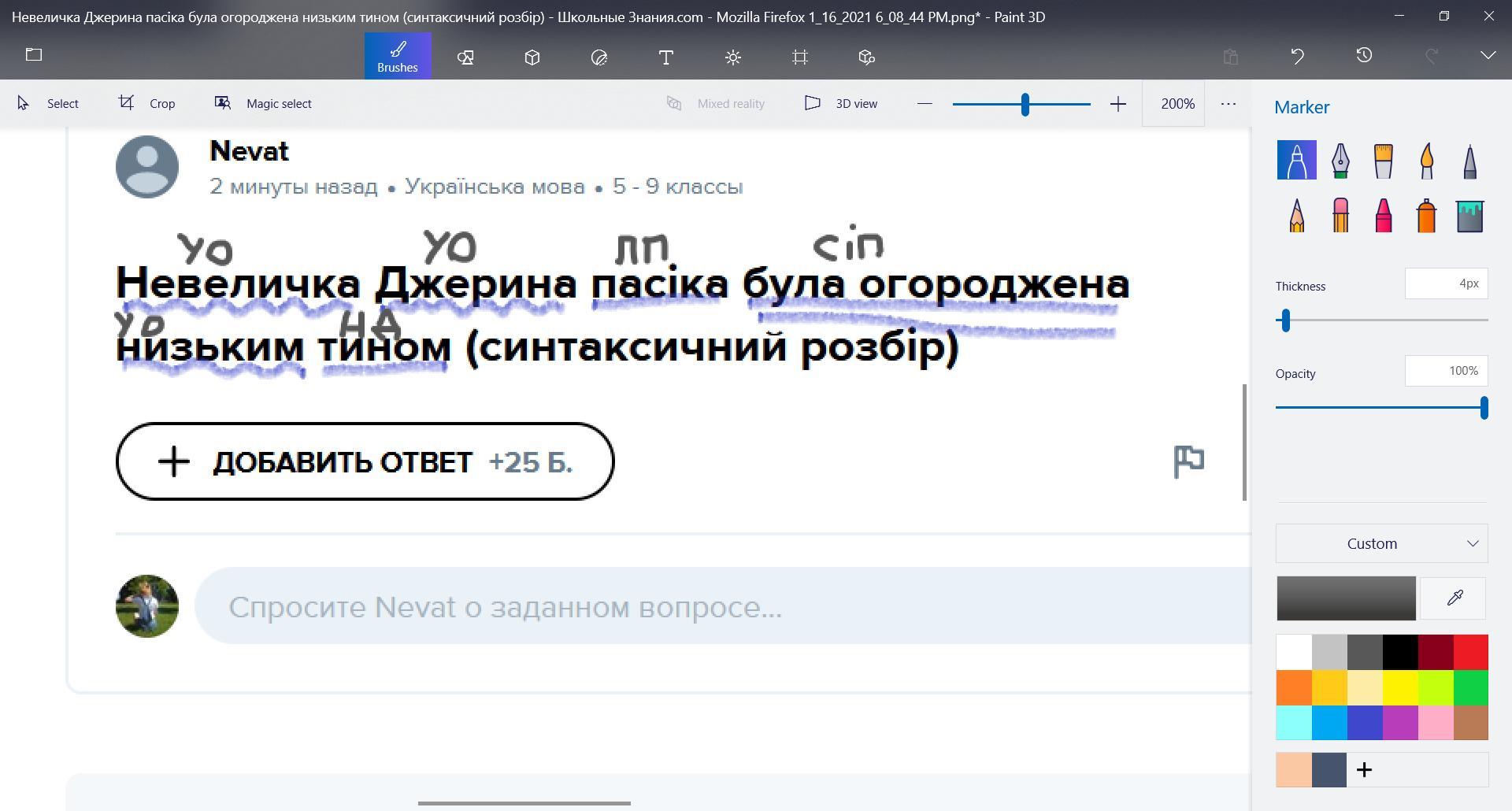Choose the Fill bucket tool
Screen dimensions: 1512x811
pyautogui.click(x=1469, y=215)
